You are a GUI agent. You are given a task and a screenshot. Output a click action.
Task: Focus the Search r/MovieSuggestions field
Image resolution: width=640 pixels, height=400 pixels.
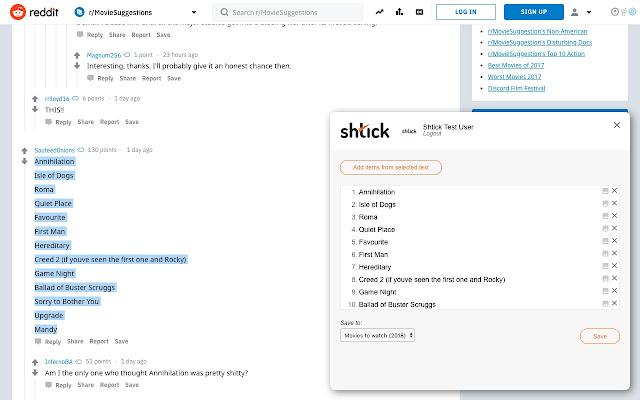pos(287,12)
